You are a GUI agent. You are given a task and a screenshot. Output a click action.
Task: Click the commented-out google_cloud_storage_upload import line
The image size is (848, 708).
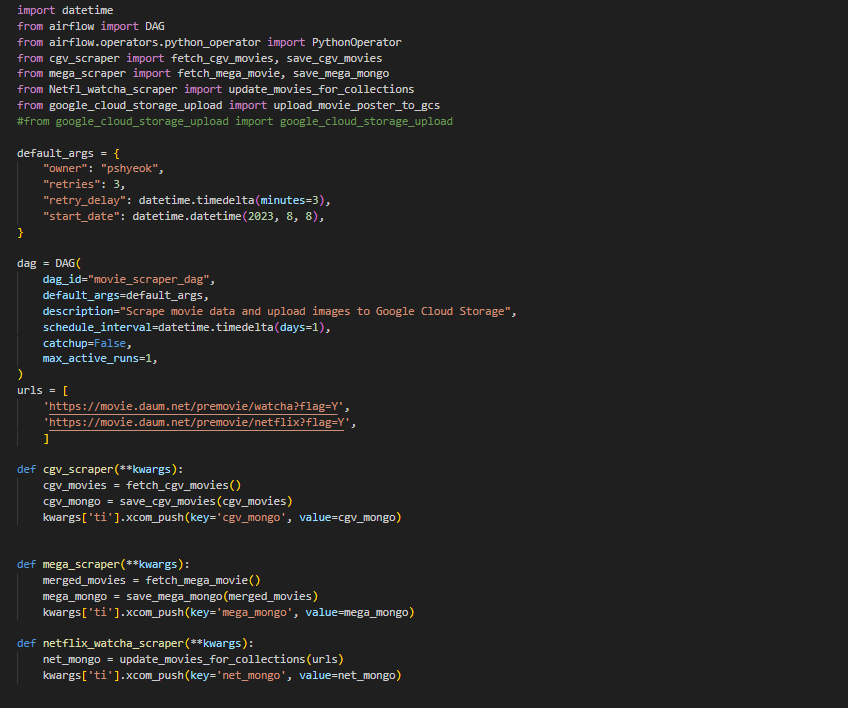tap(235, 121)
